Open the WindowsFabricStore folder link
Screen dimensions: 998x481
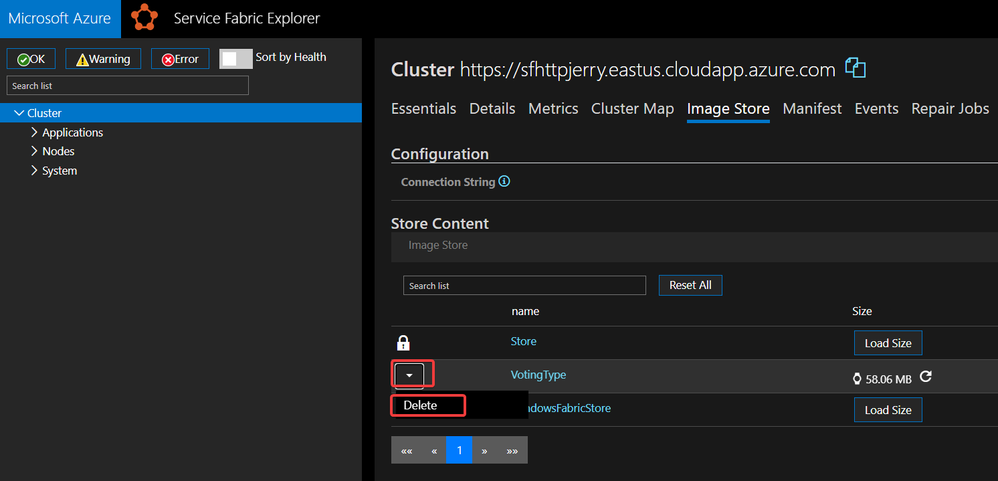[569, 408]
